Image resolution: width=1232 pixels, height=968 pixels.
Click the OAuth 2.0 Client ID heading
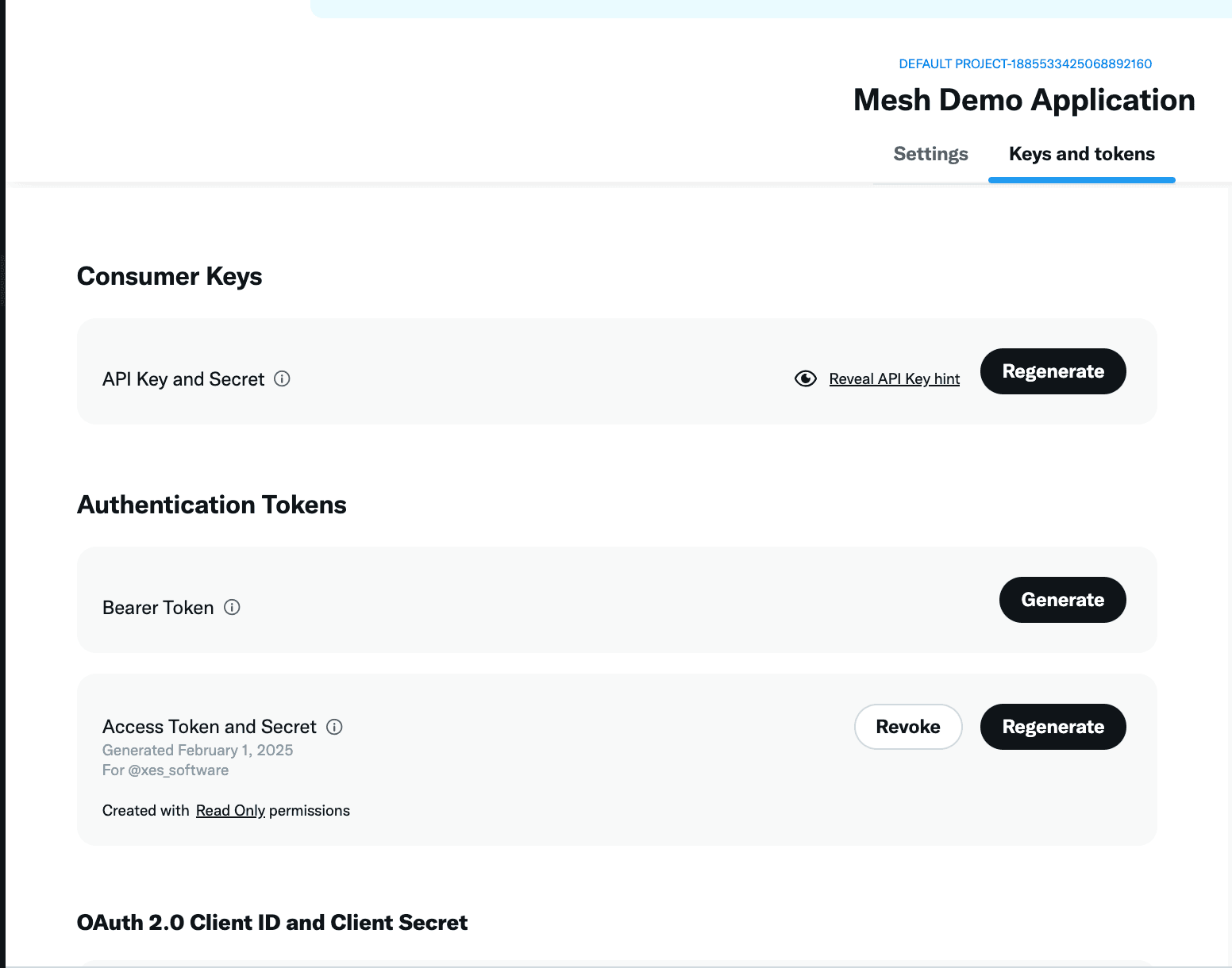[272, 923]
